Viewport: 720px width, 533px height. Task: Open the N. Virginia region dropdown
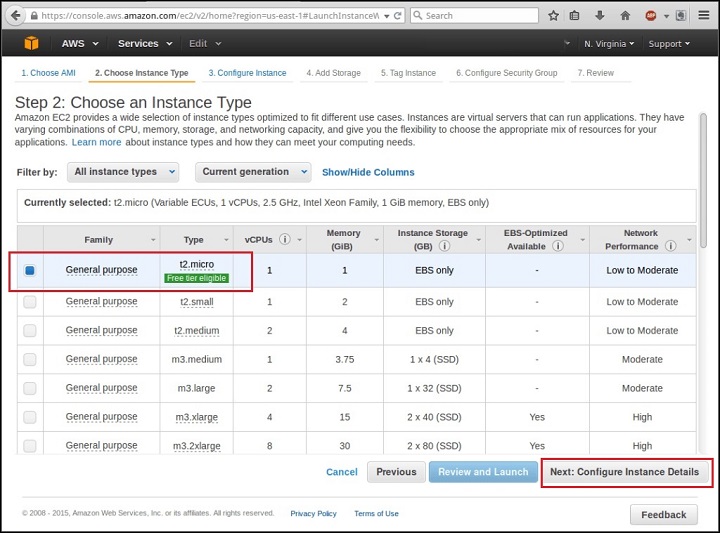point(609,44)
